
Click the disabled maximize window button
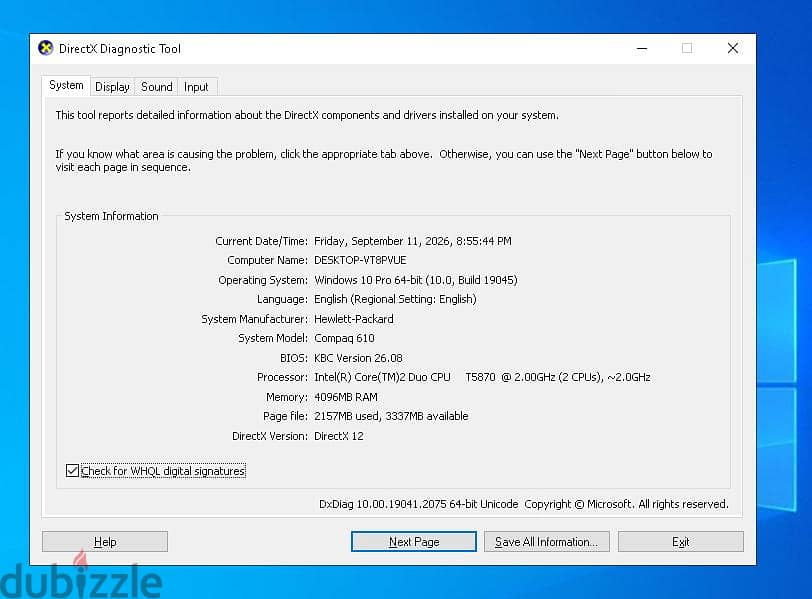click(x=687, y=49)
